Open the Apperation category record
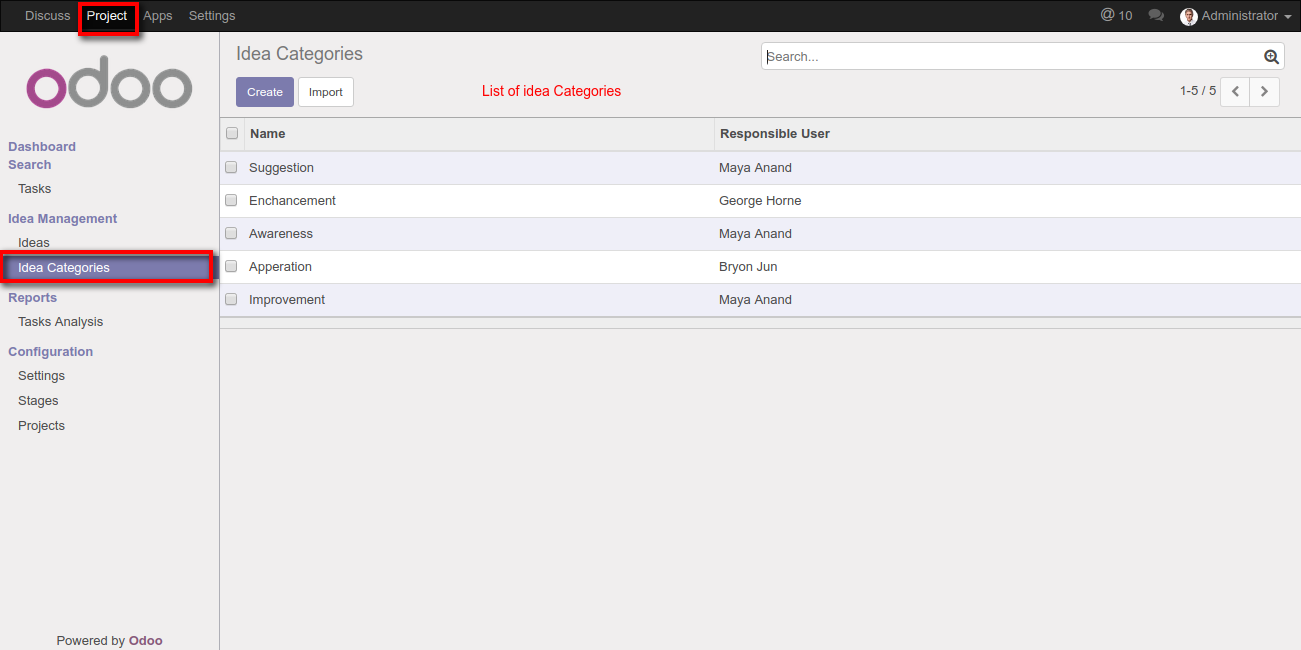 280,267
